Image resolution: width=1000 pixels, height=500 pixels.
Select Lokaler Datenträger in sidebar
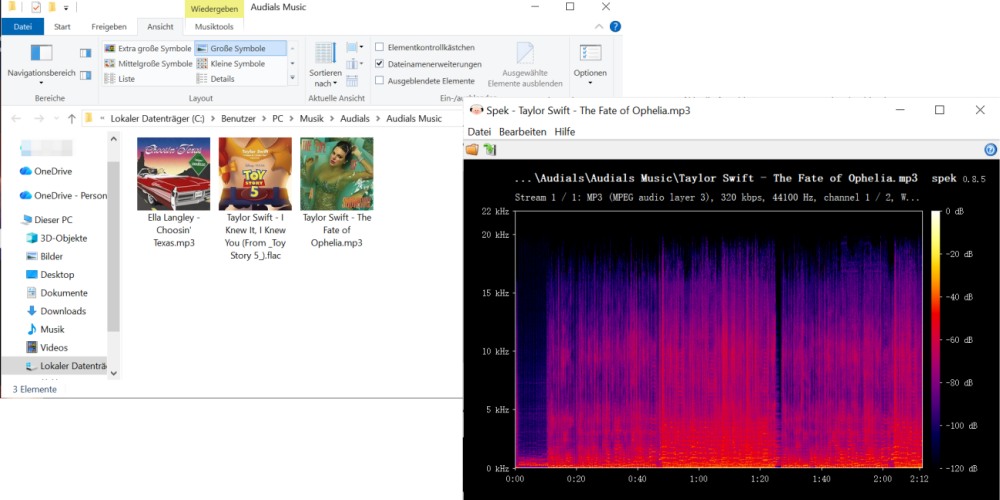(x=54, y=366)
